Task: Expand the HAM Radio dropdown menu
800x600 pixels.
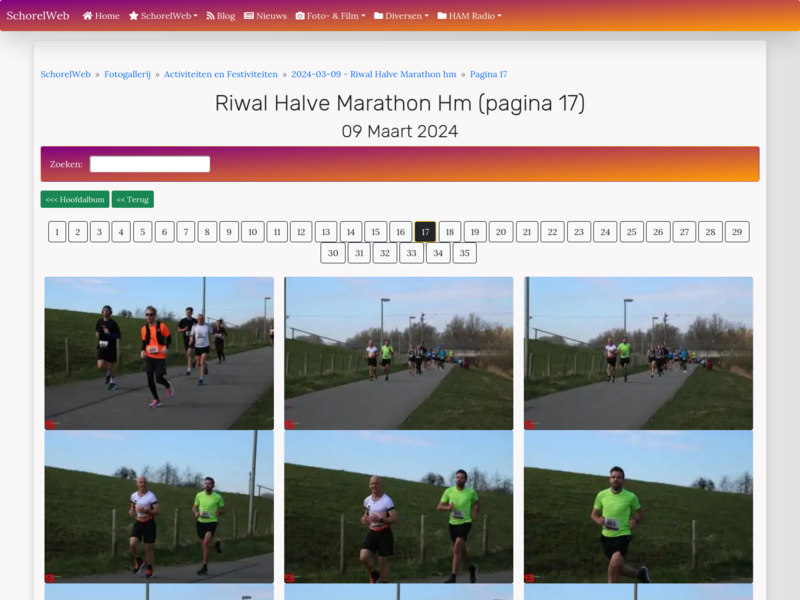Action: 469,16
